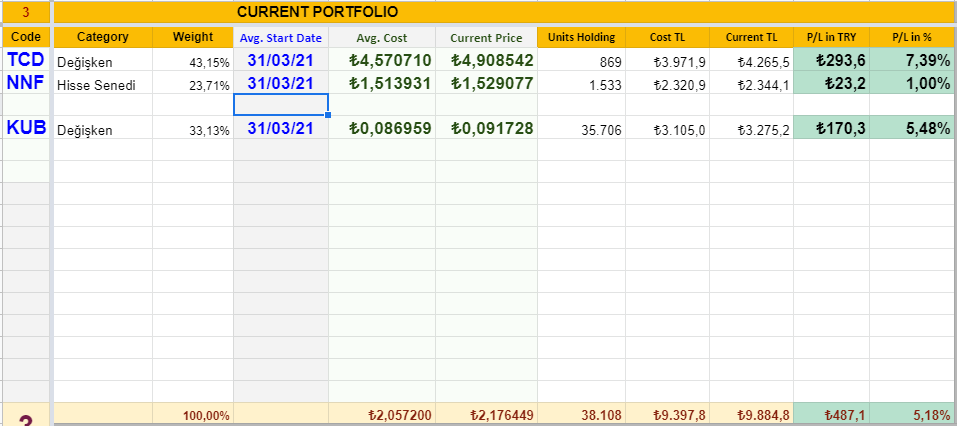Screen dimensions: 957x426
Task: Select total avg. cost ₺2,057200
Action: pyautogui.click(x=382, y=414)
